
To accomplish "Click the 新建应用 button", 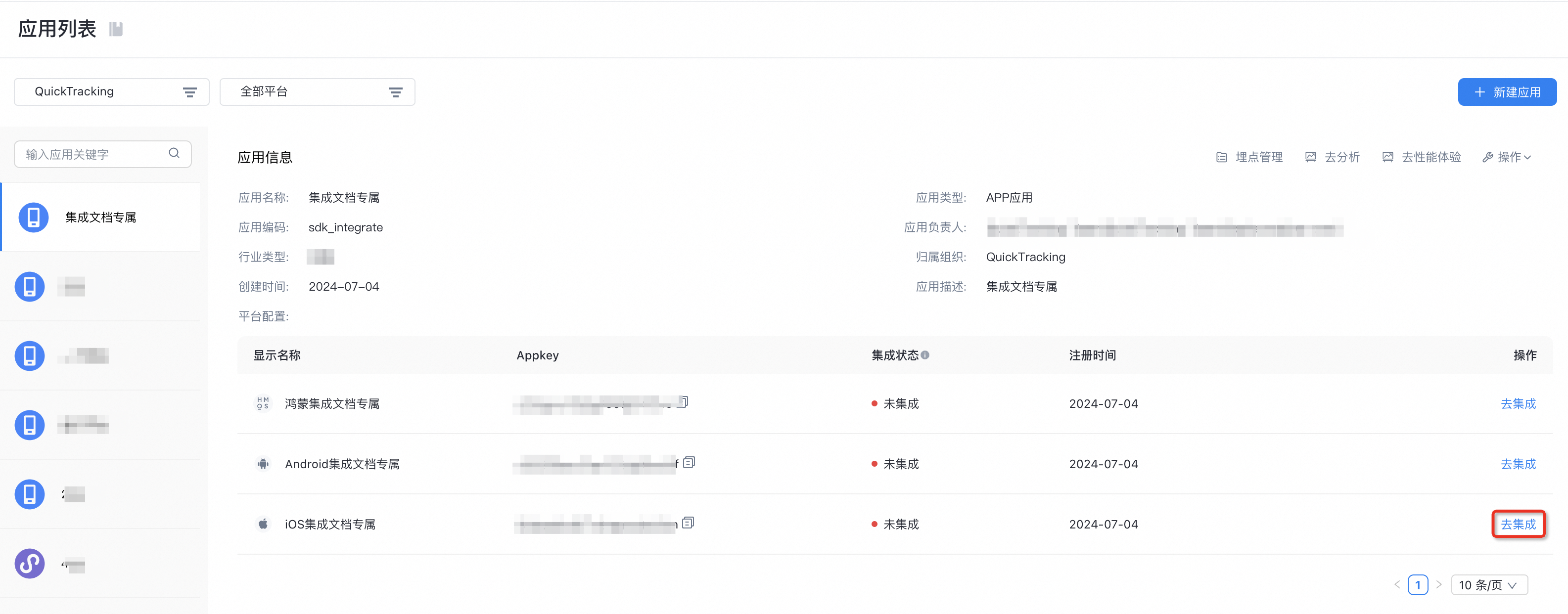I will 1507,92.
